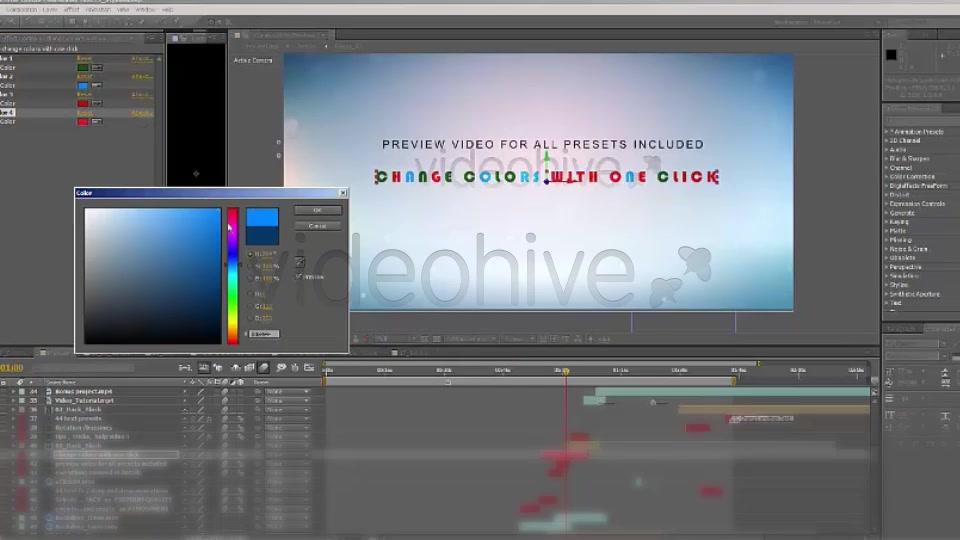
Task: Select the 44 text presets layer
Action: [78, 419]
